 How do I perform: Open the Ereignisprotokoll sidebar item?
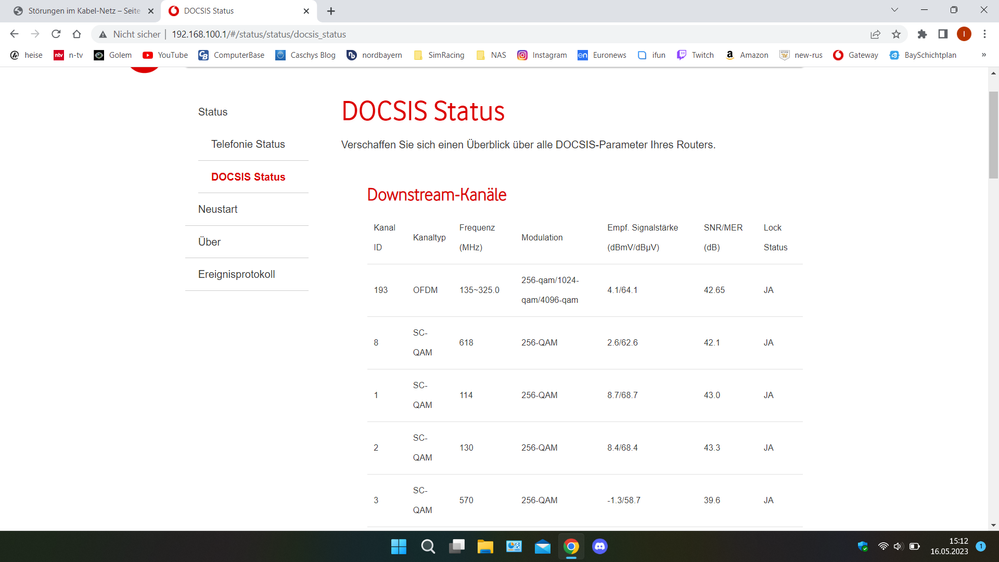point(236,275)
